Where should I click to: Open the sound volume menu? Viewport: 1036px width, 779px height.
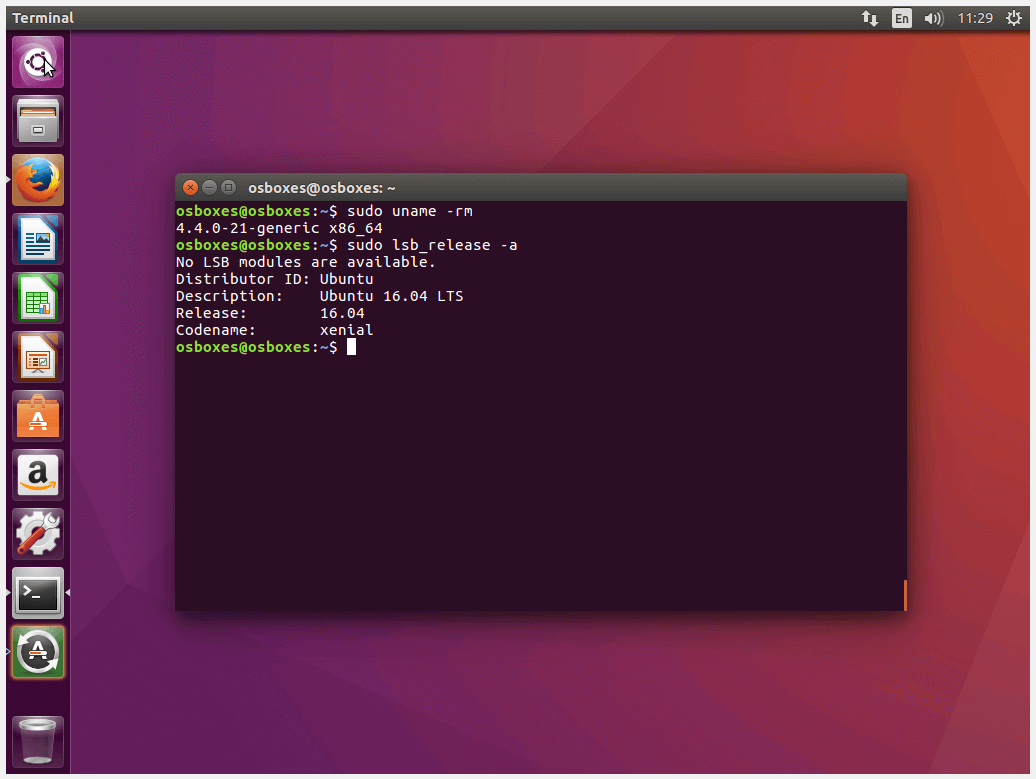click(x=932, y=17)
